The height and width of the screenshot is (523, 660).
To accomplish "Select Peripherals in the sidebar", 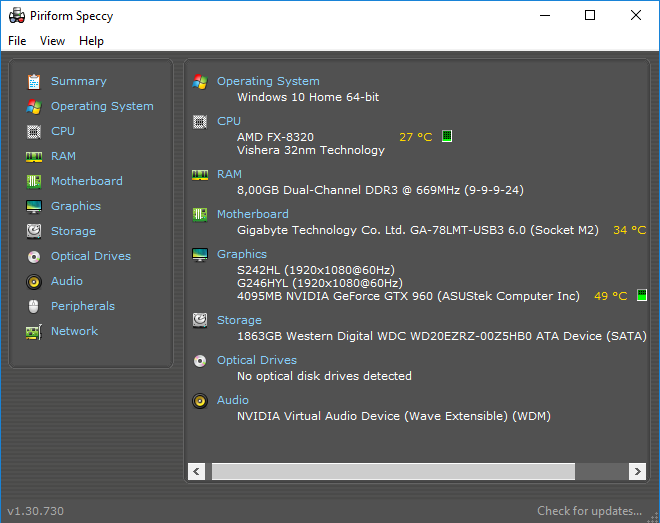I will 83,306.
